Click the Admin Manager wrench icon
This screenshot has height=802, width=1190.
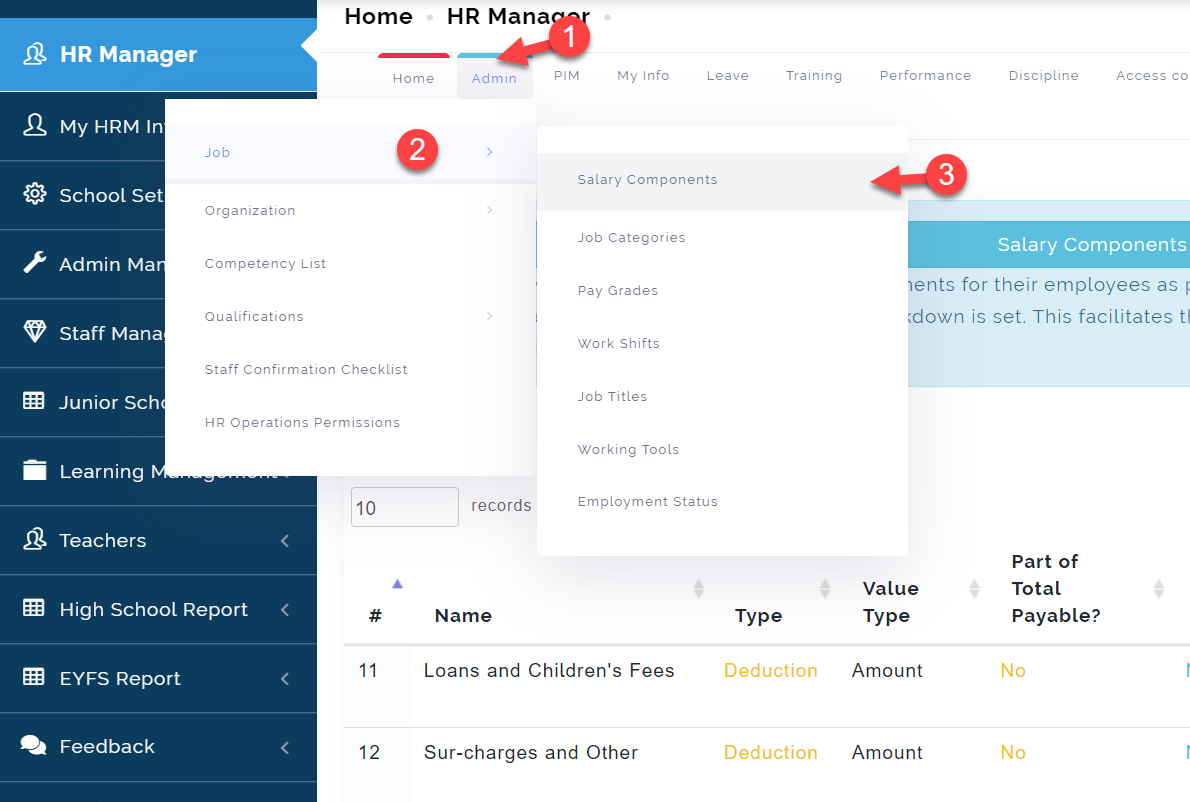[x=35, y=263]
